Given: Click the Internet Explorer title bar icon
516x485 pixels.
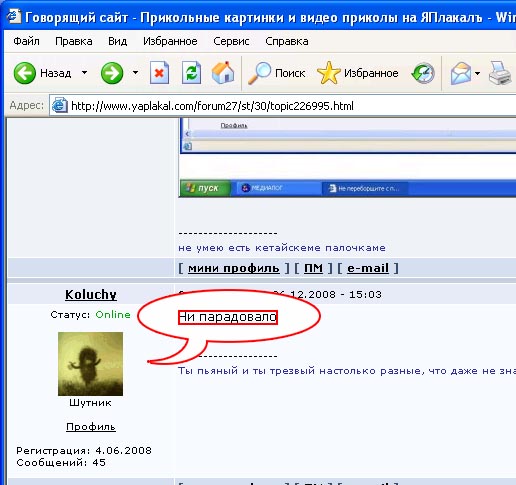Looking at the screenshot, I should 14,16.
